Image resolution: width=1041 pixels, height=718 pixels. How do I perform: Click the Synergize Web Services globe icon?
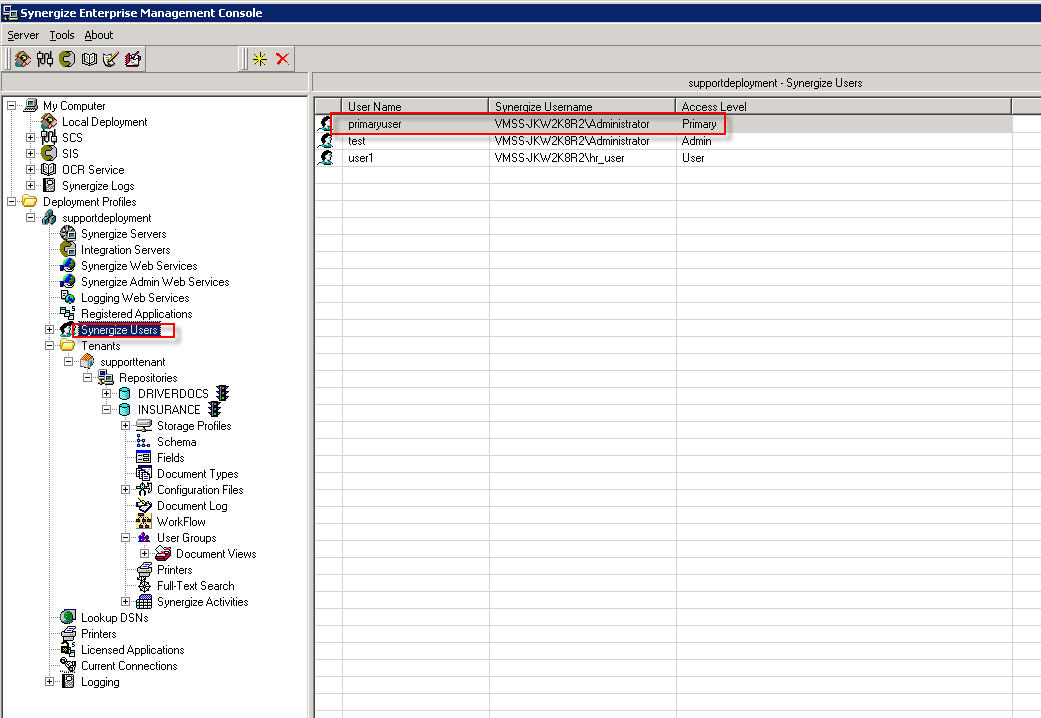tap(68, 265)
